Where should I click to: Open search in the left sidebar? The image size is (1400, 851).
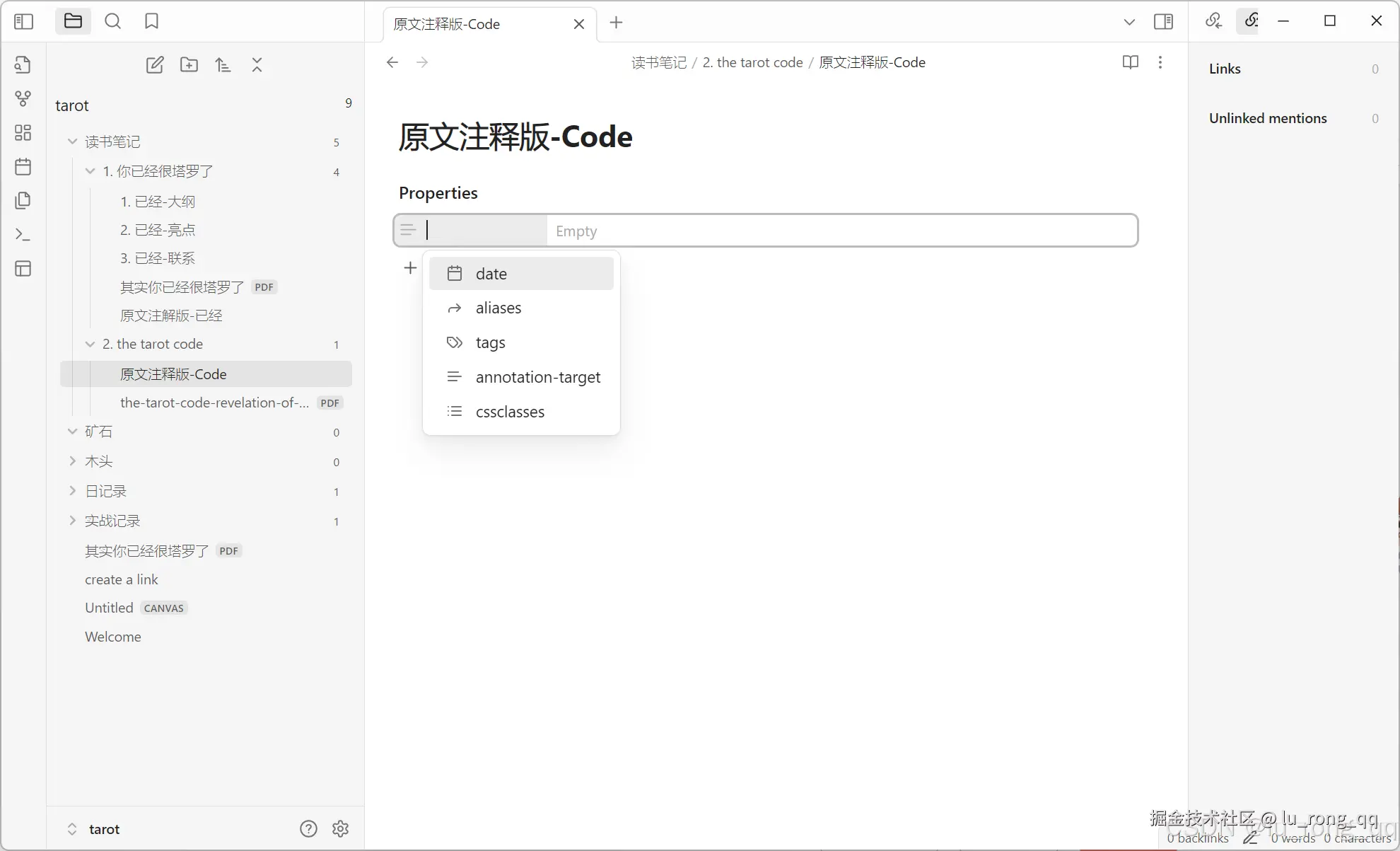click(112, 21)
